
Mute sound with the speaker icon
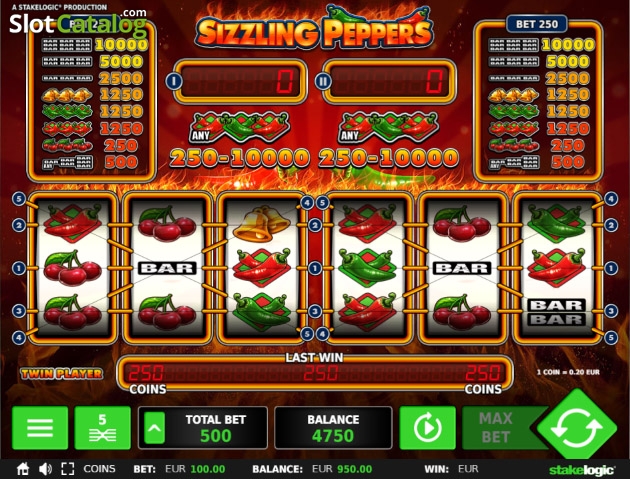pyautogui.click(x=45, y=469)
